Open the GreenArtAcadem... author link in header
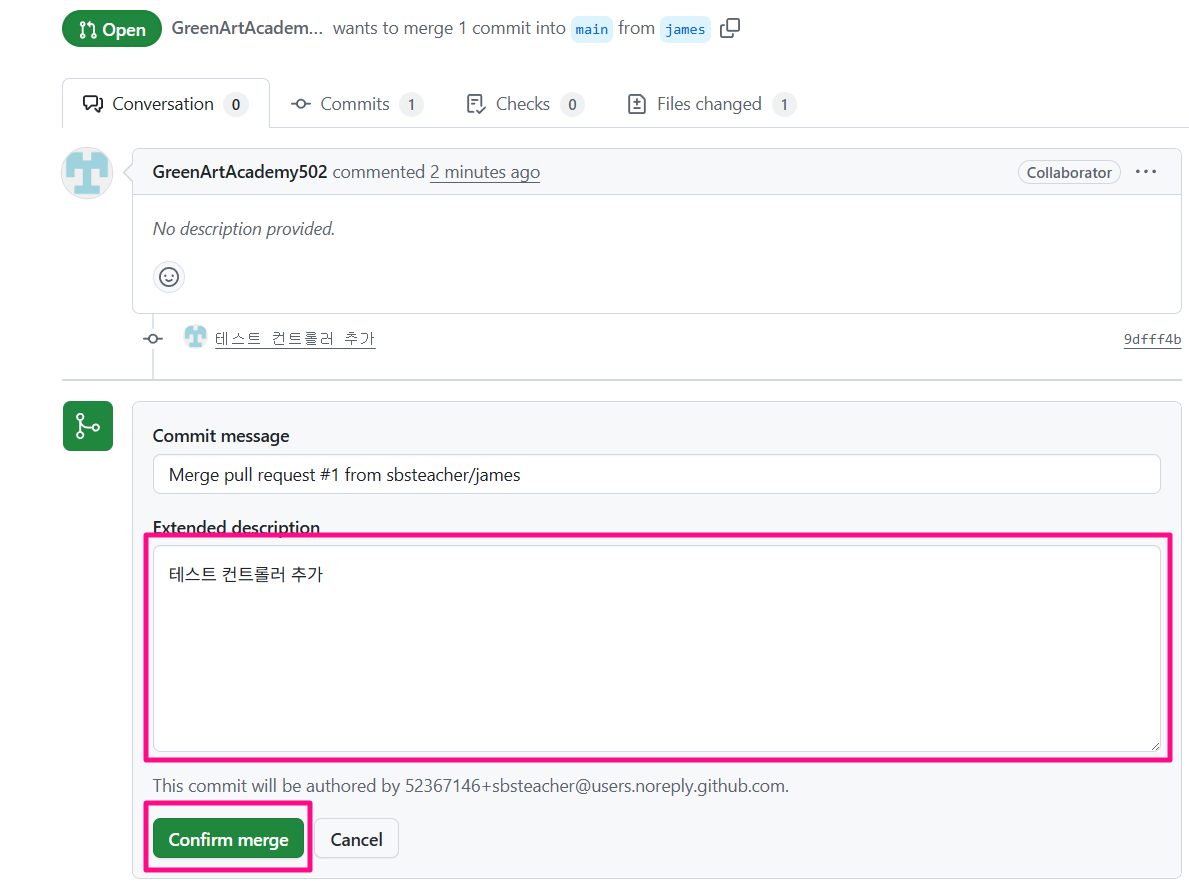This screenshot has height=886, width=1189. 247,28
